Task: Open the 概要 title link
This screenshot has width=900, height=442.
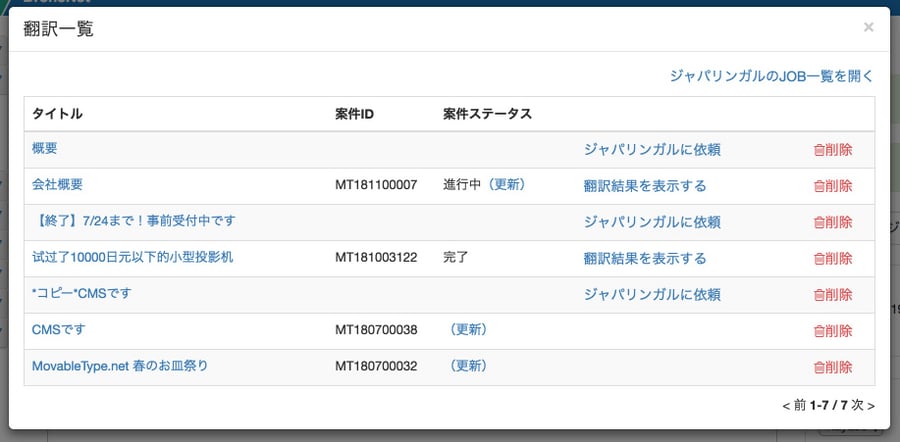Action: click(45, 148)
